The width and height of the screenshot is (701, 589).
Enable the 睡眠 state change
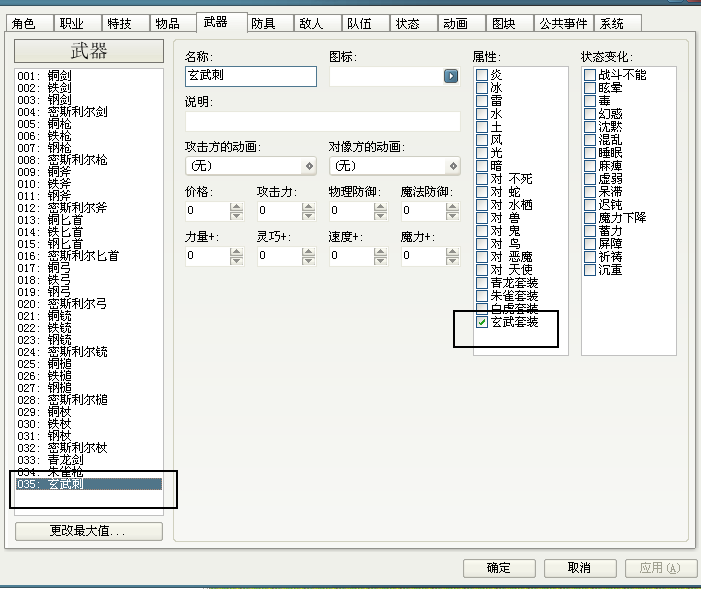(590, 153)
